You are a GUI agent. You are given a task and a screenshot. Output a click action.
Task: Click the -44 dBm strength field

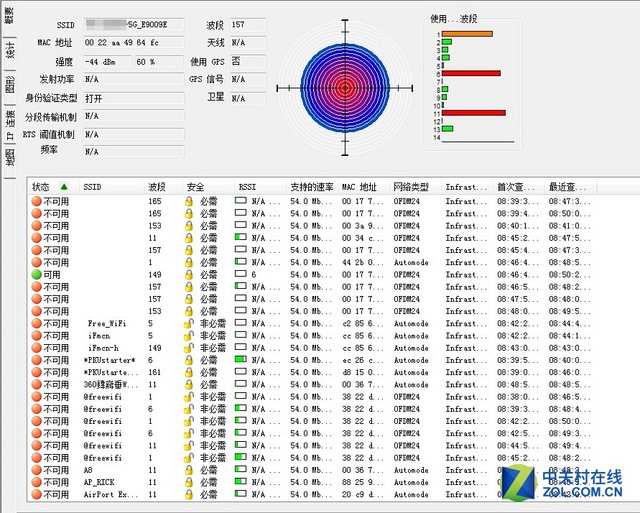(x=108, y=62)
